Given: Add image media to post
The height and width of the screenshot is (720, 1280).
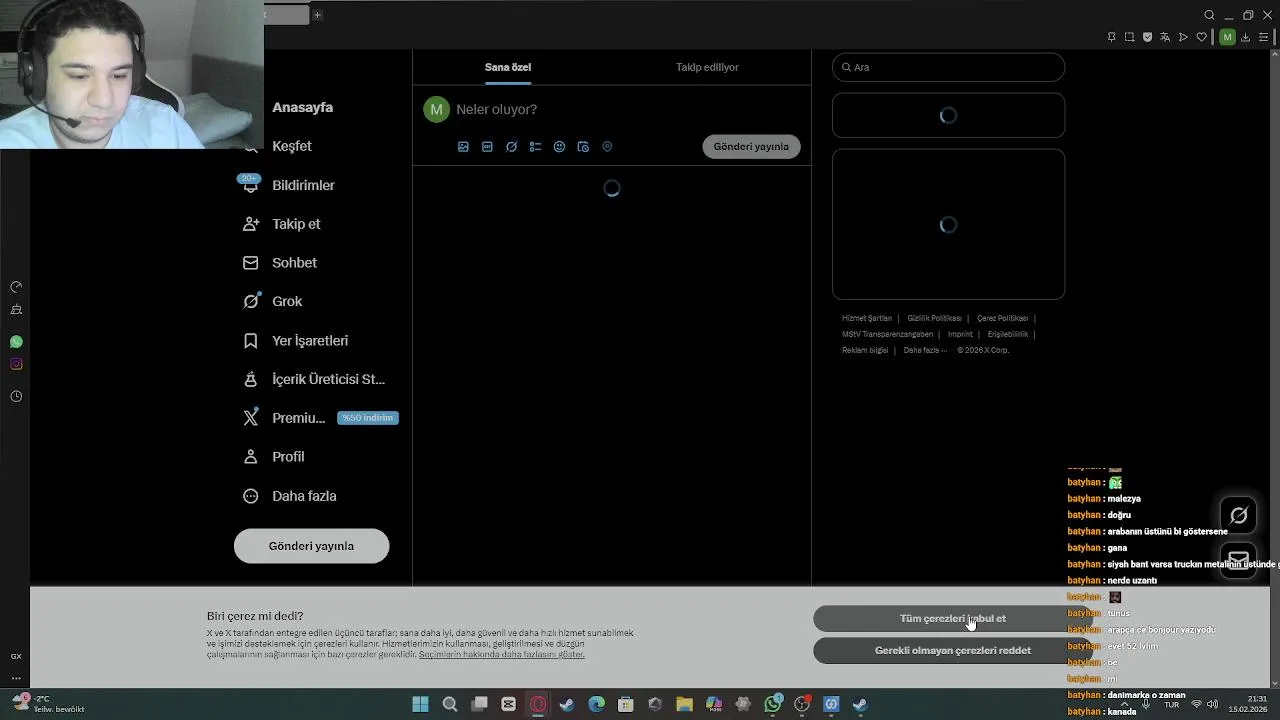Looking at the screenshot, I should [x=463, y=146].
